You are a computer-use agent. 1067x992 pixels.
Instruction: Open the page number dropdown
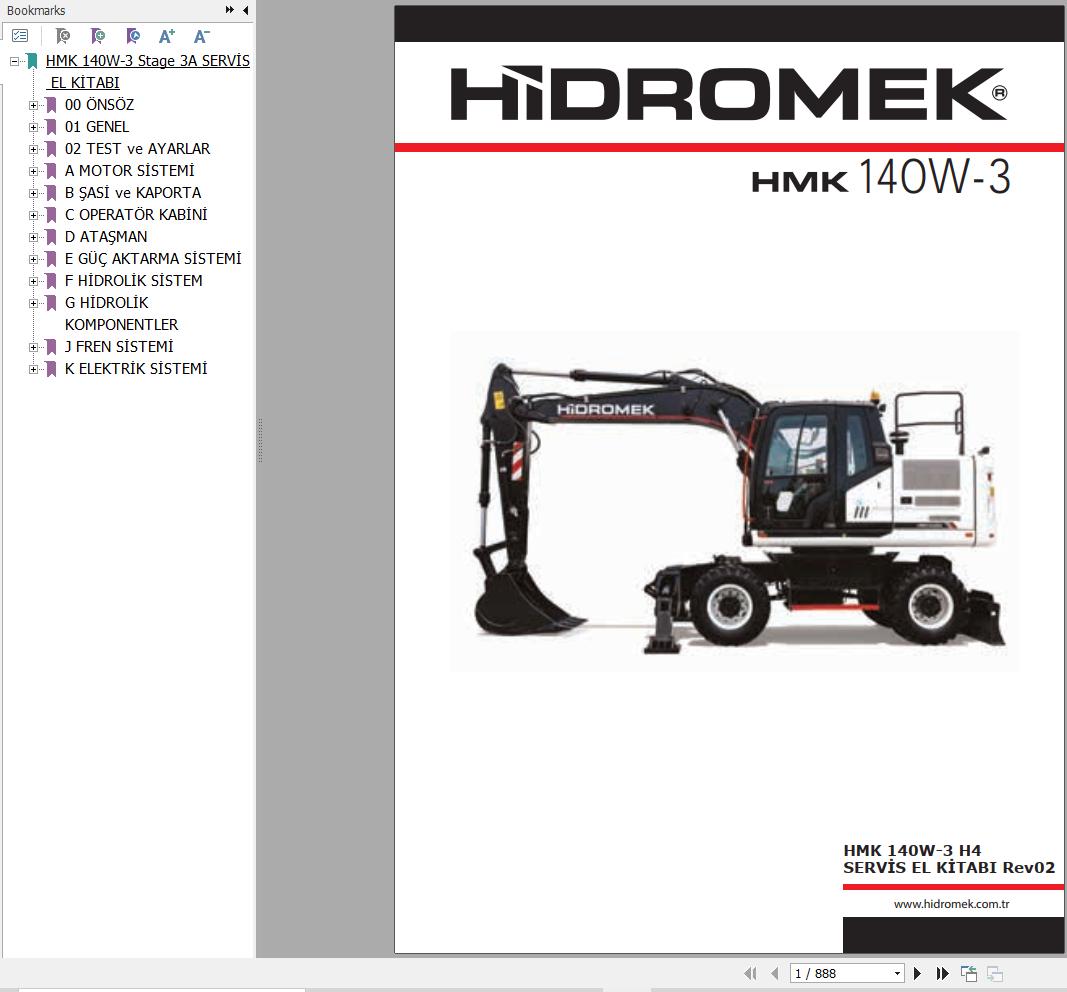click(897, 973)
